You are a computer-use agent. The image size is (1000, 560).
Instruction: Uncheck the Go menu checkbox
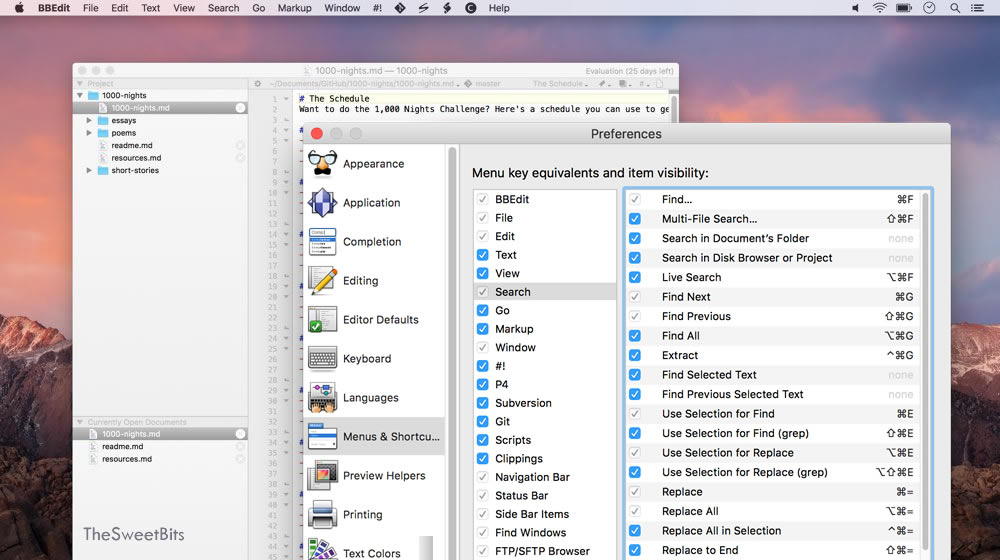coord(483,310)
